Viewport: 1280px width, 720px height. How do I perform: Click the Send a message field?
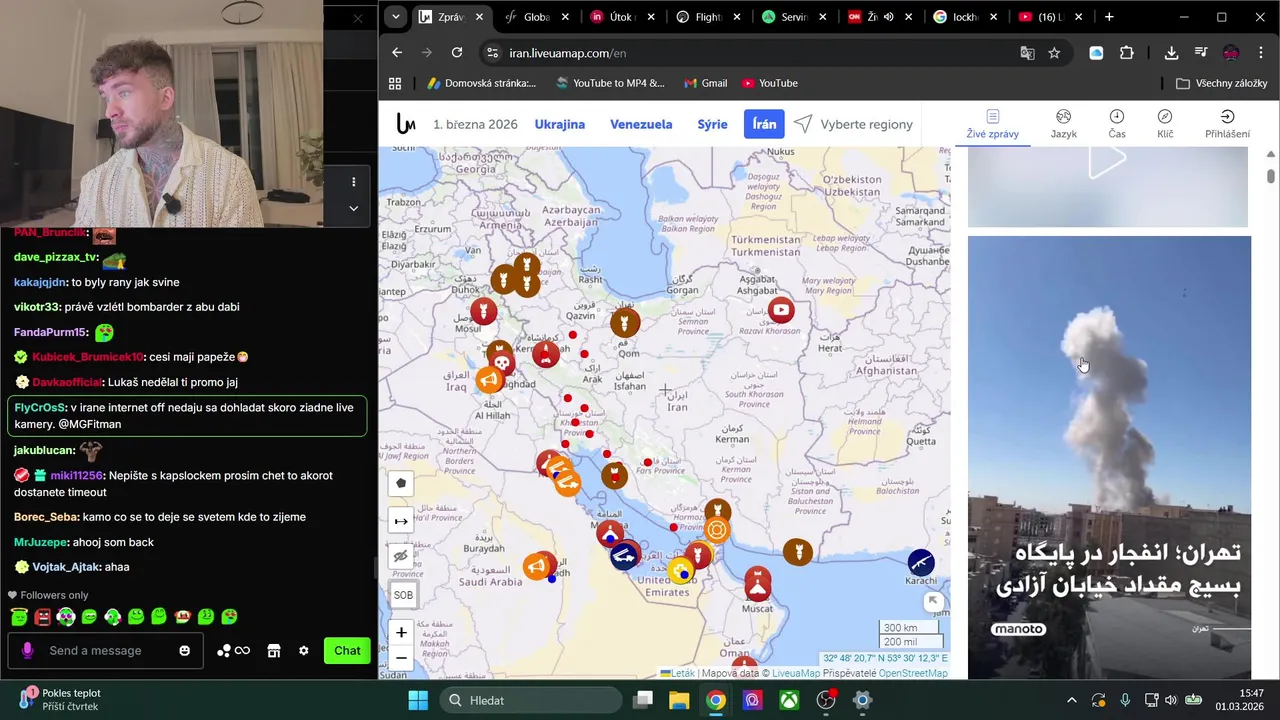105,651
